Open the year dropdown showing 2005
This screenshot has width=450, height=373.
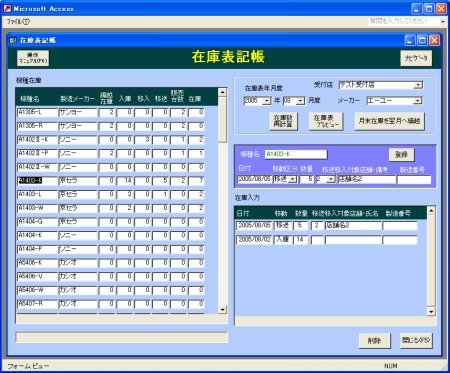click(x=266, y=101)
